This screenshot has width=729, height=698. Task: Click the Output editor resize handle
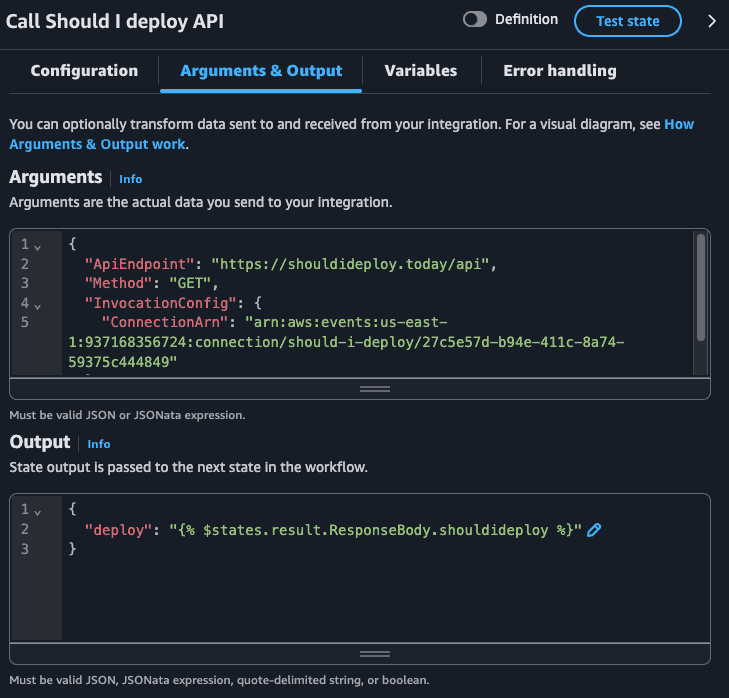click(375, 654)
